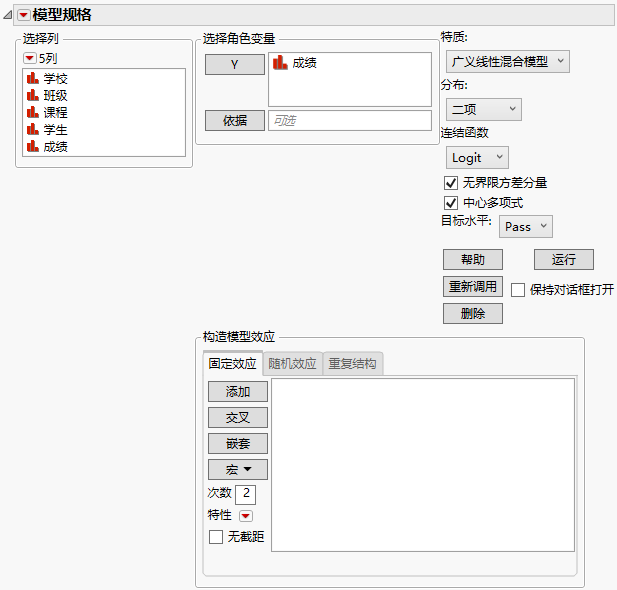The image size is (617, 590).
Task: Click the nominal icon beside 成绩 in column list
Action: click(x=33, y=146)
